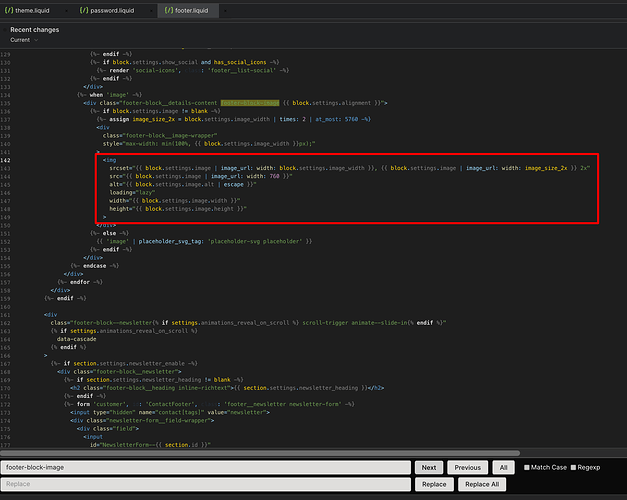627x500 pixels.
Task: Enable the Match Case checkbox
Action: [527, 467]
